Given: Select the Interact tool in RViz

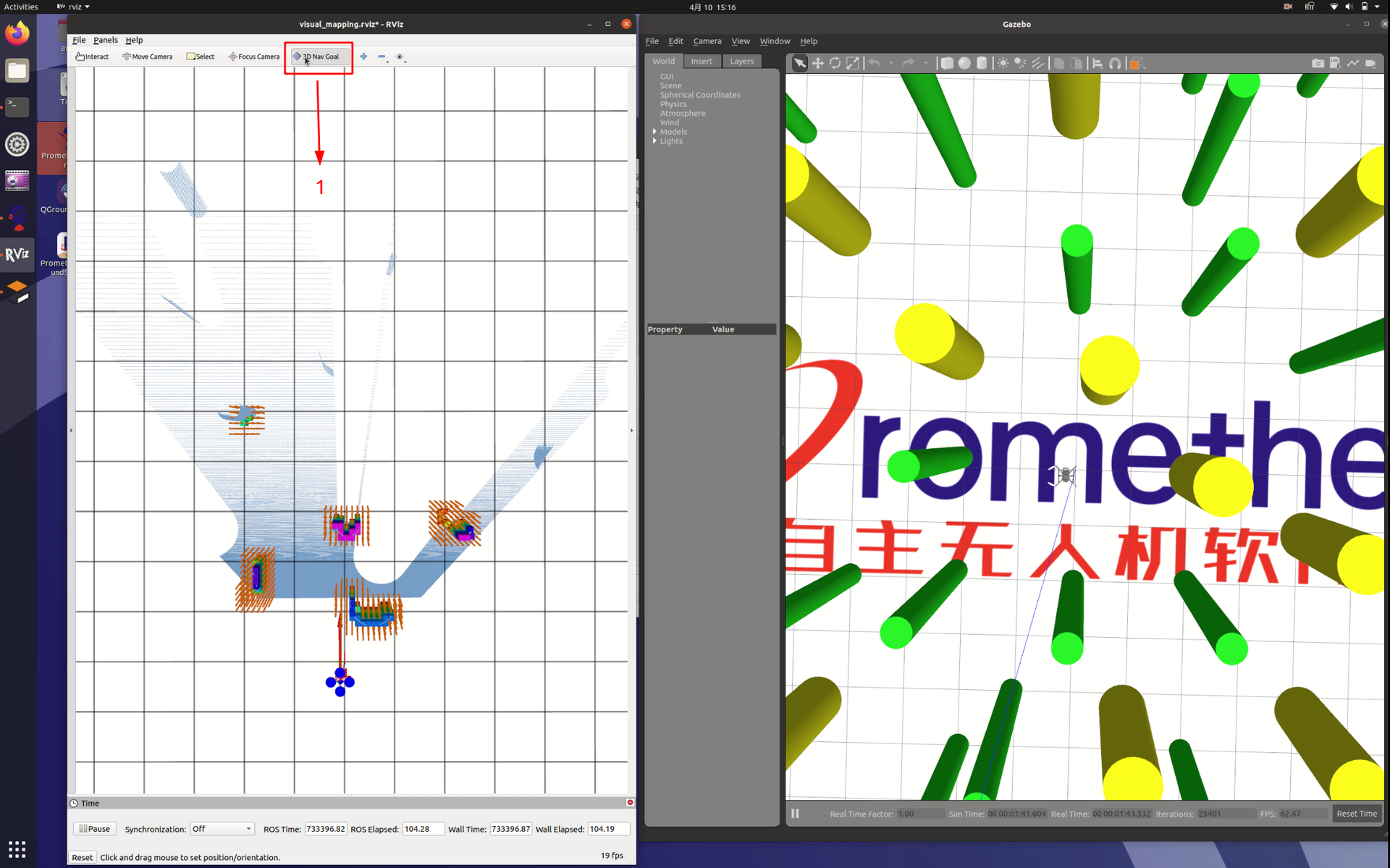Looking at the screenshot, I should click(x=92, y=56).
